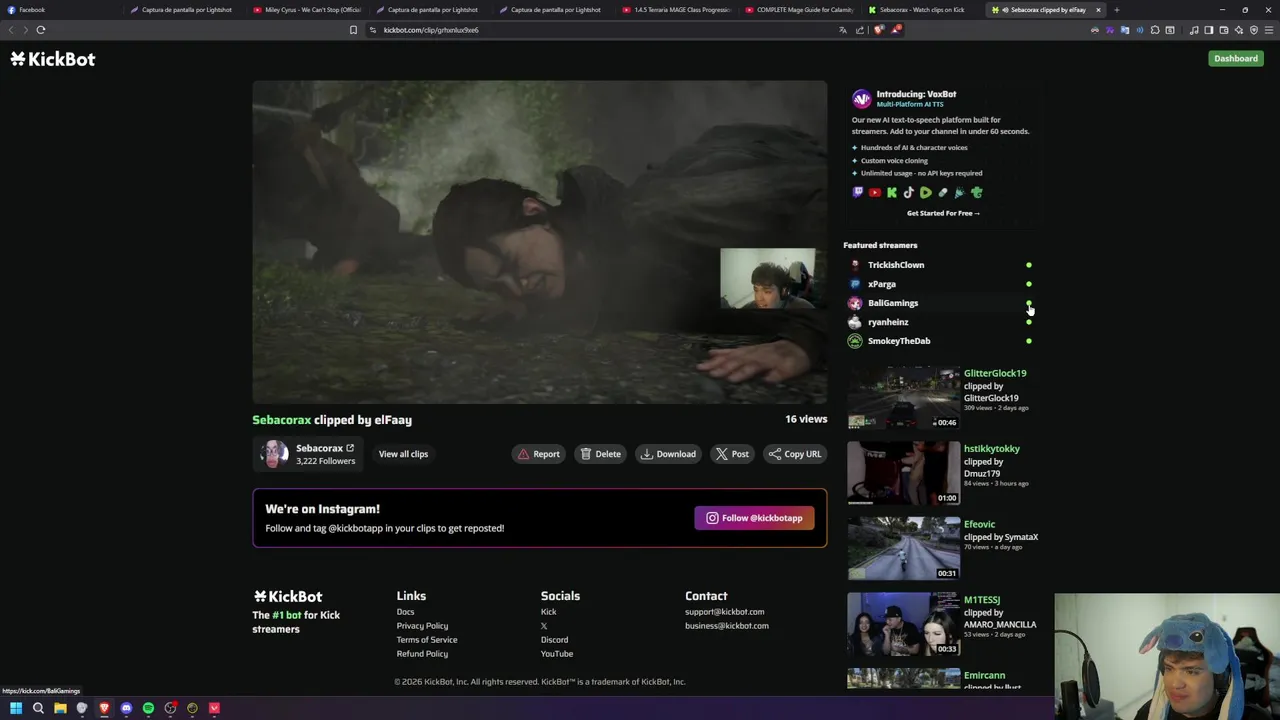Copy the clip URL
The height and width of the screenshot is (720, 1280).
click(795, 454)
